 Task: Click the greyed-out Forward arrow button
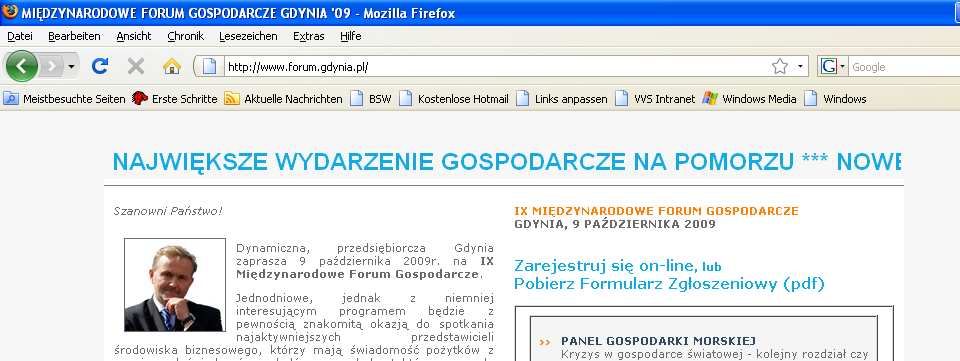[x=51, y=66]
